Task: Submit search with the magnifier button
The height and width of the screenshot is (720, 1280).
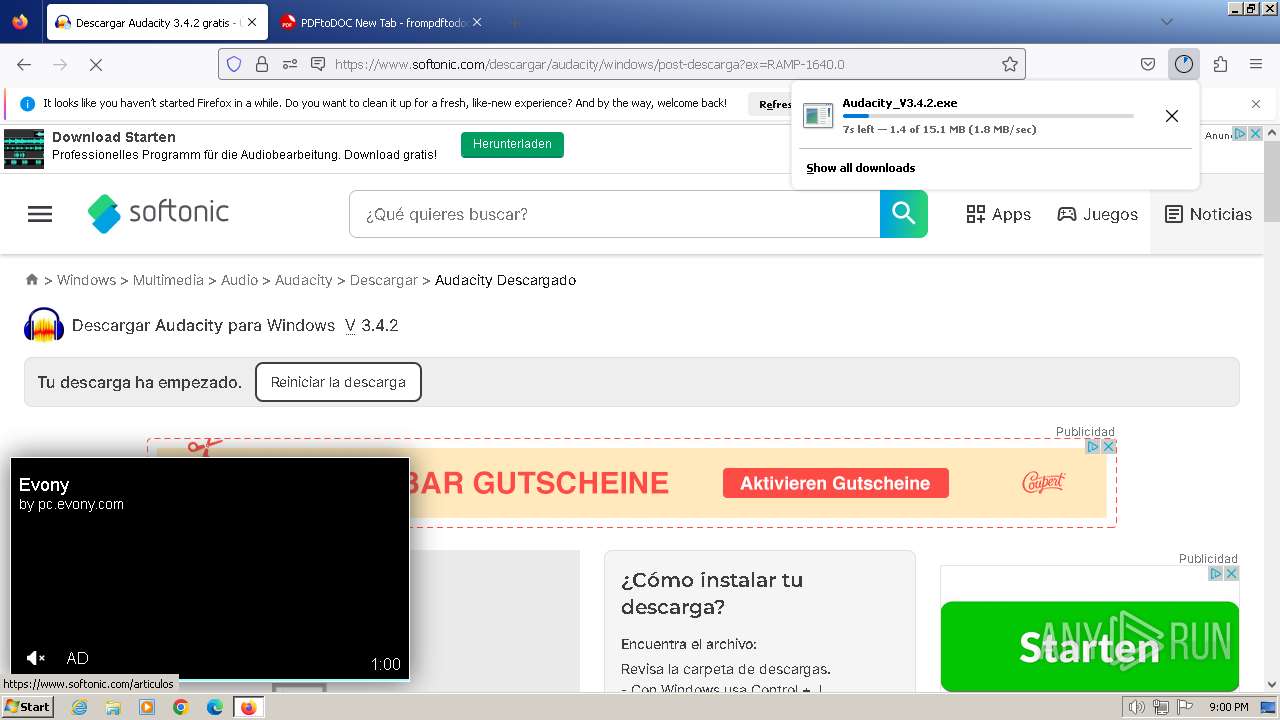Action: tap(904, 214)
